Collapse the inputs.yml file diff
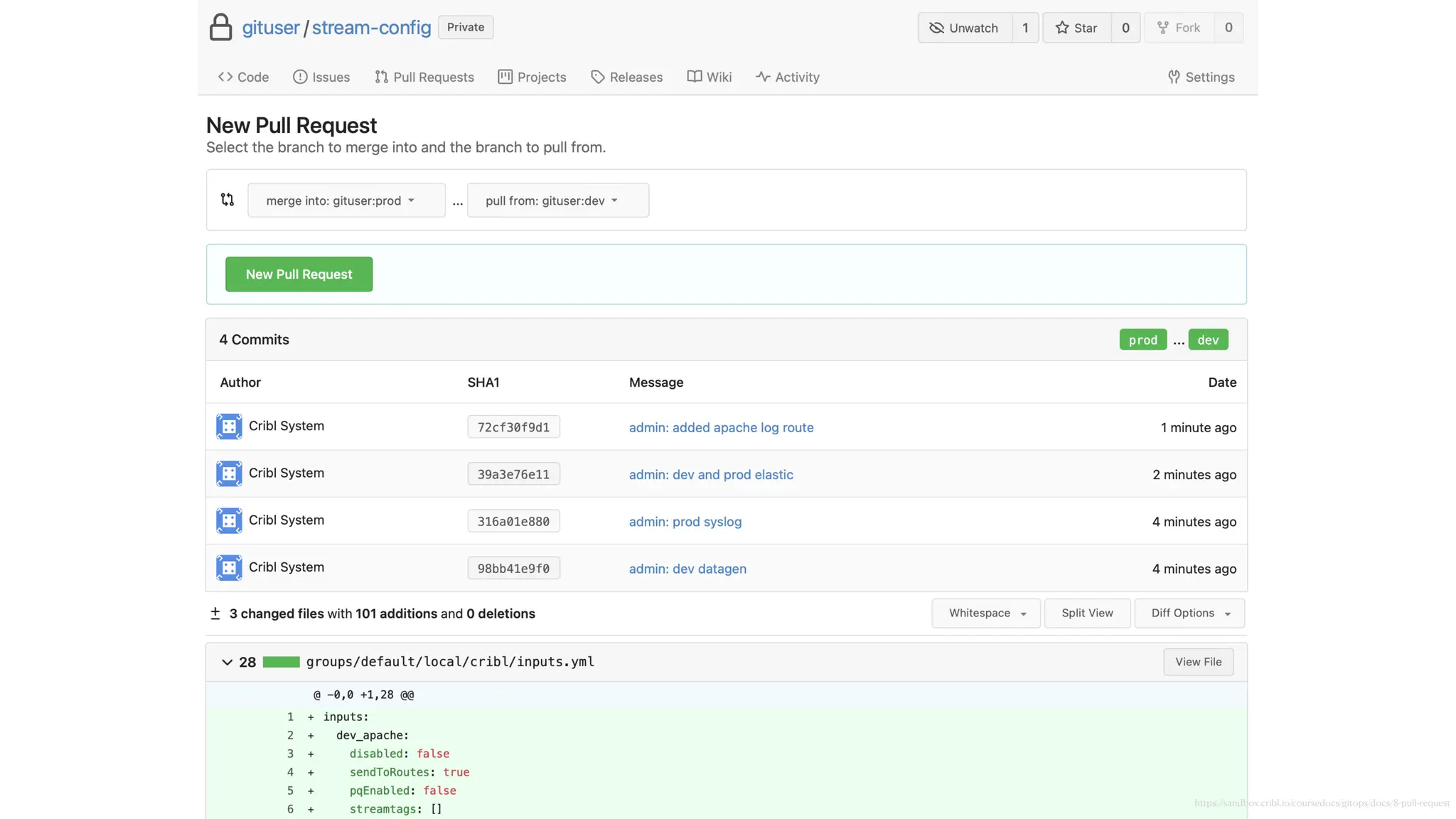This screenshot has width=1456, height=819. coord(227,662)
